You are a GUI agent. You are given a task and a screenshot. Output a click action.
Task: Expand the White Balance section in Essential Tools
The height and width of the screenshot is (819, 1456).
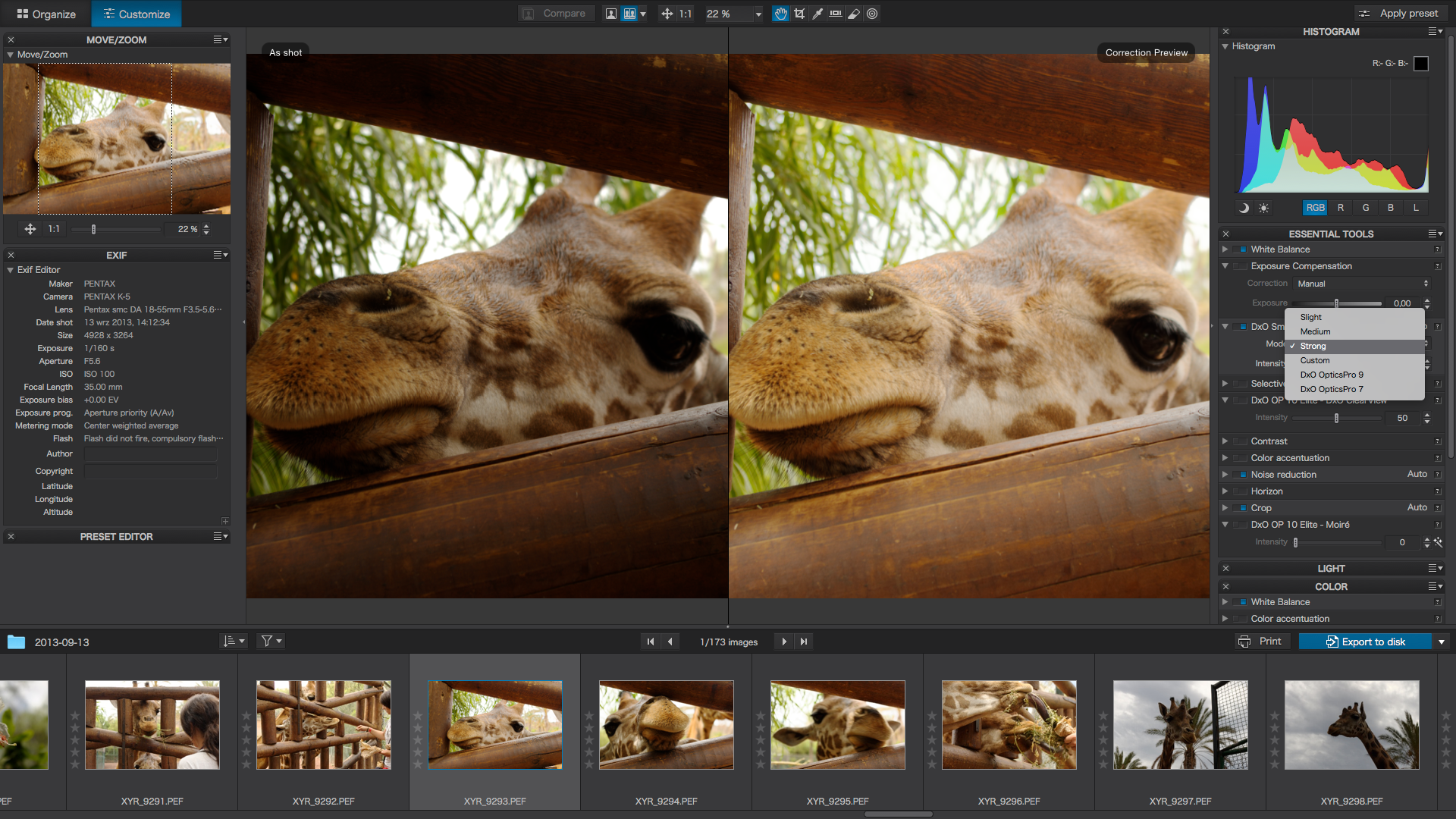pyautogui.click(x=1225, y=249)
